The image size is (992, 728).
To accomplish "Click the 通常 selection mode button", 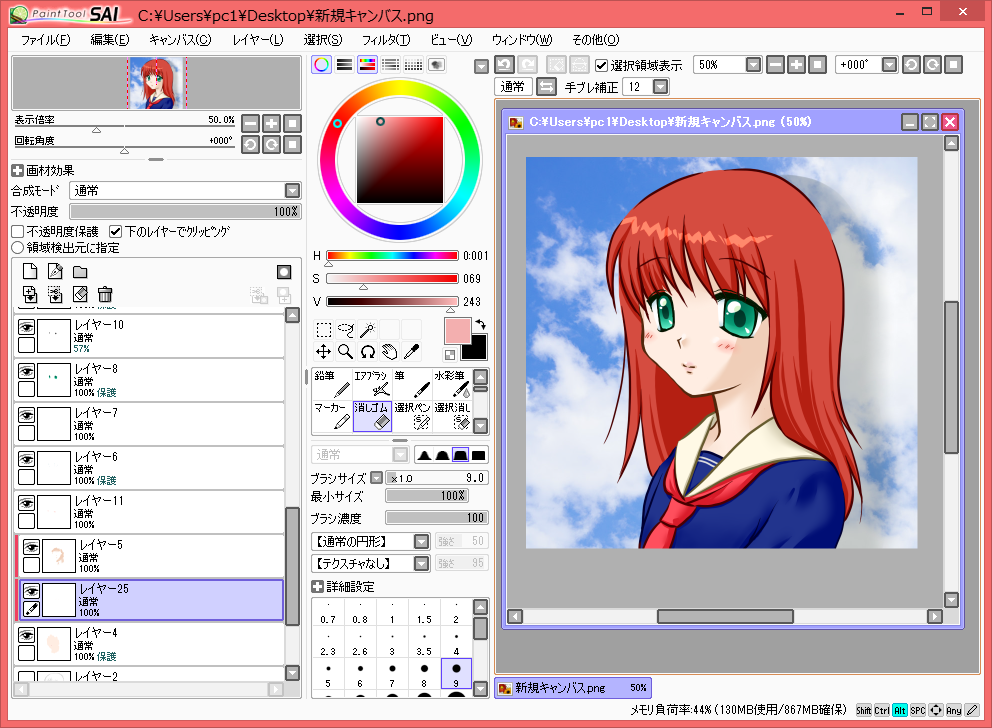I will [x=513, y=87].
